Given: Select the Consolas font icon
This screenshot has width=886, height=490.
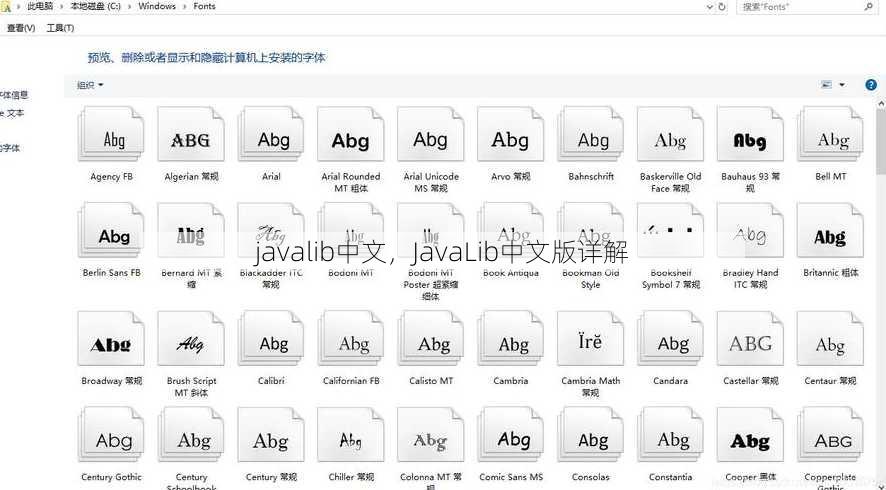Looking at the screenshot, I should click(x=590, y=435).
